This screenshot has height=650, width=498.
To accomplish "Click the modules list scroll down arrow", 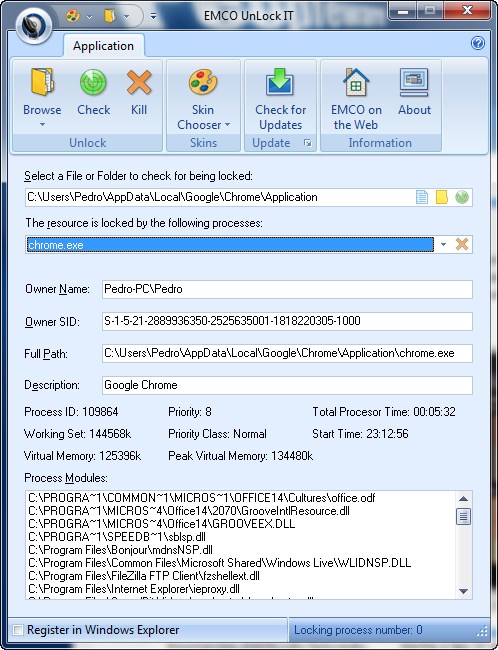I will click(464, 591).
